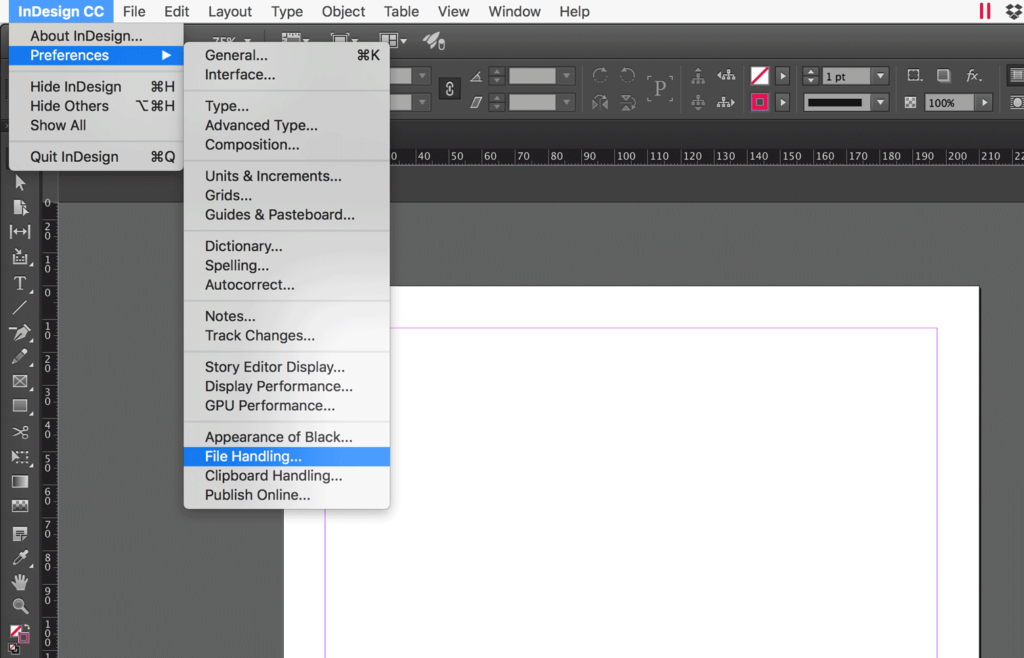
Task: Select the Type tool
Action: coord(20,283)
